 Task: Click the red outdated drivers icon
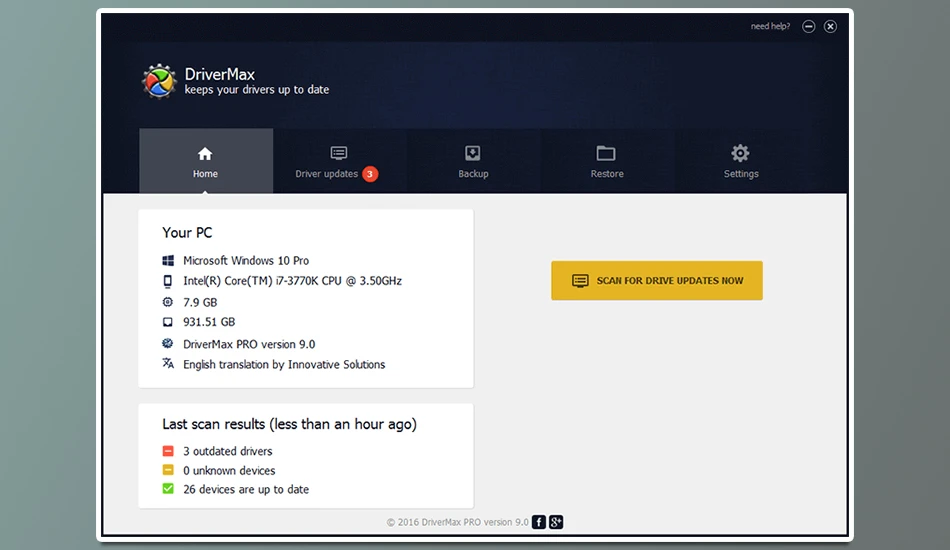click(168, 451)
